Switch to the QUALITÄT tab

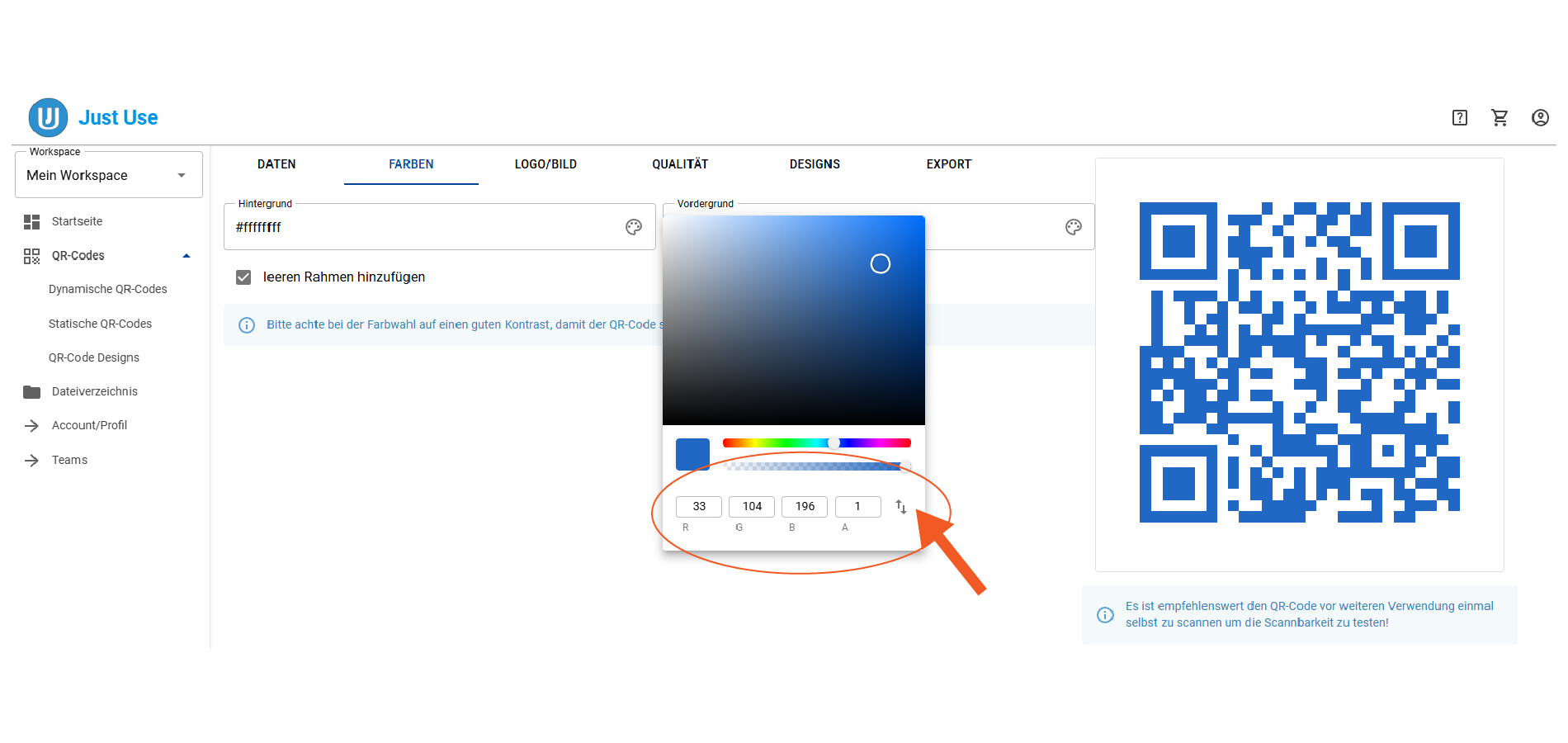pyautogui.click(x=680, y=164)
